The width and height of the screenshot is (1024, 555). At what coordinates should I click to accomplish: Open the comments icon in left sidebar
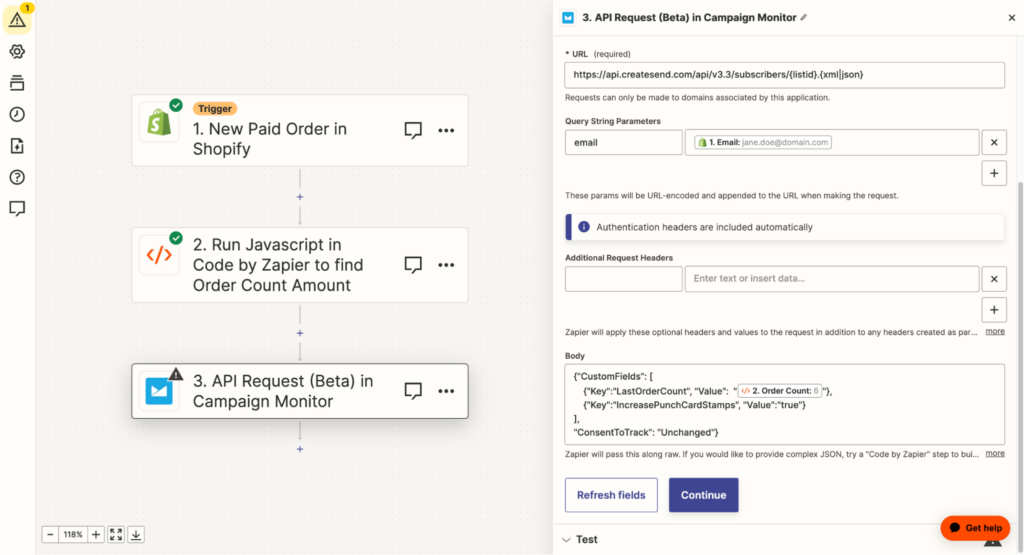point(17,208)
